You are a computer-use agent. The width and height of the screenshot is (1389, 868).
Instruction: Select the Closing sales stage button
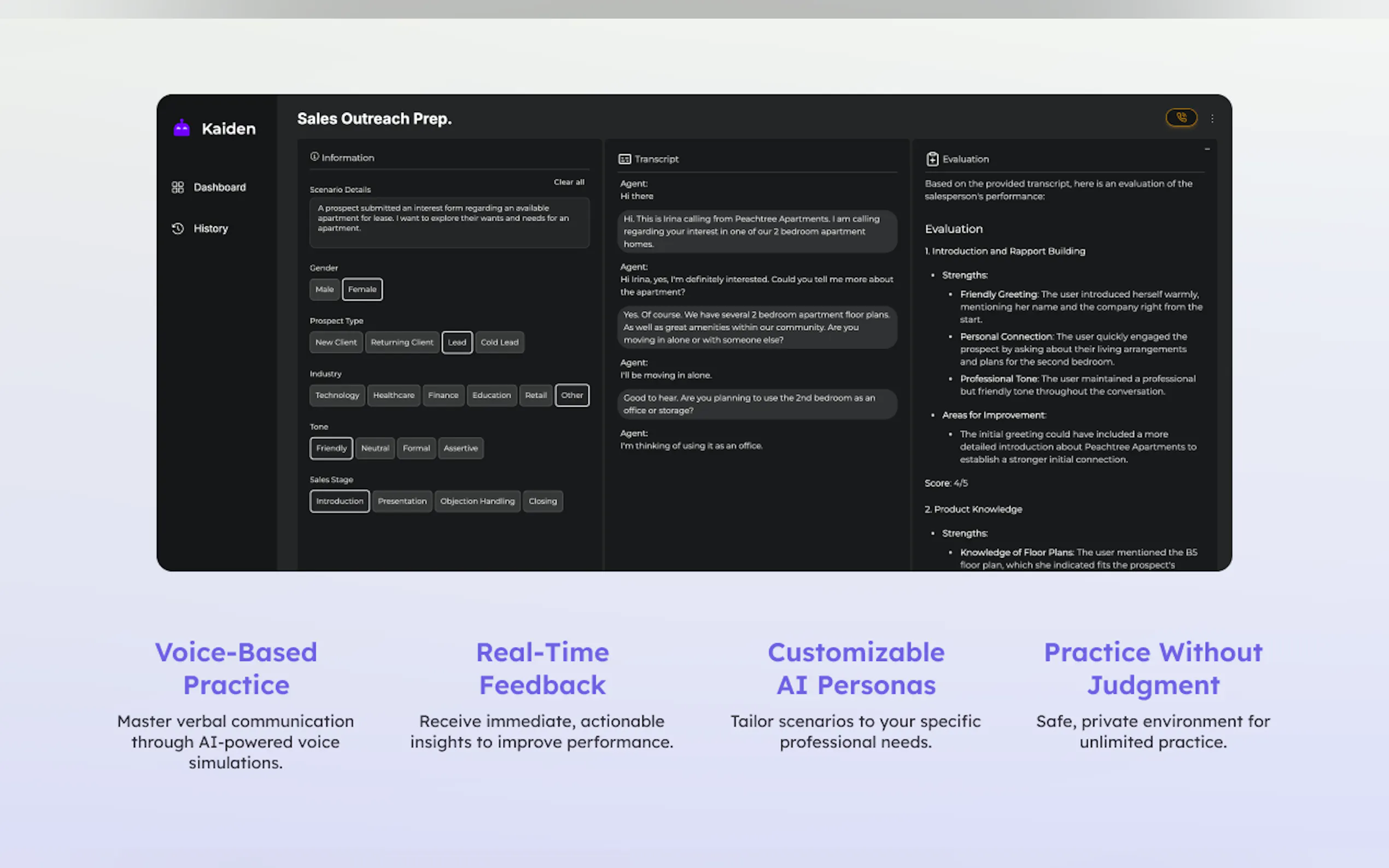(542, 501)
